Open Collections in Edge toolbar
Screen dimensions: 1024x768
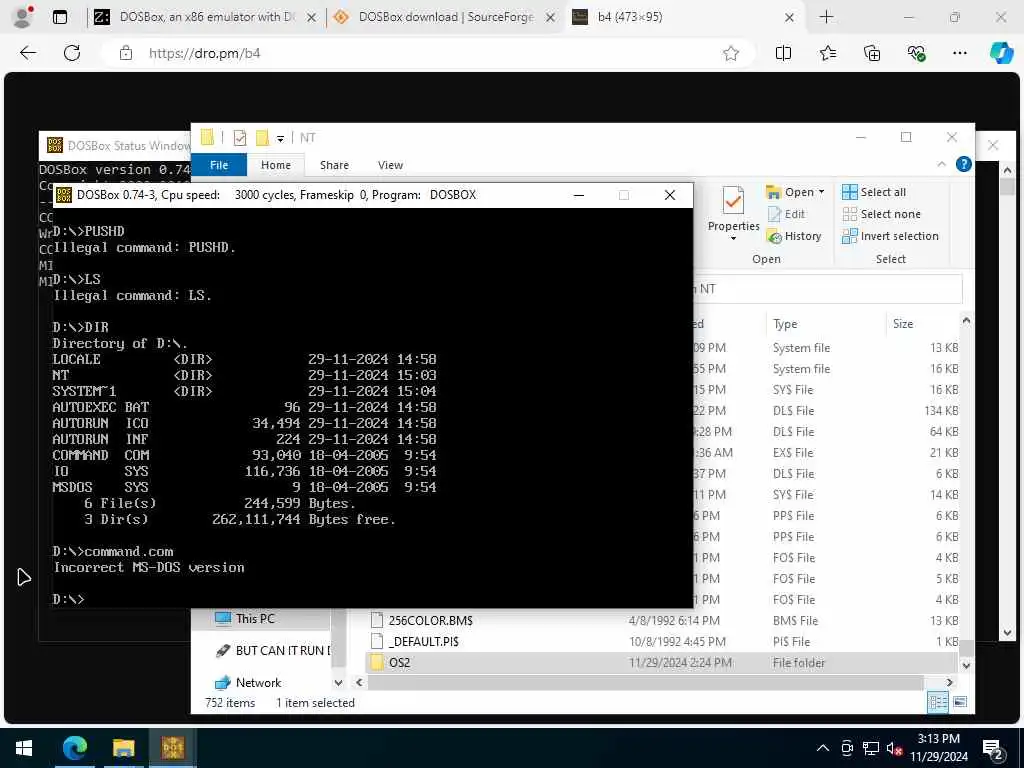pyautogui.click(x=872, y=53)
